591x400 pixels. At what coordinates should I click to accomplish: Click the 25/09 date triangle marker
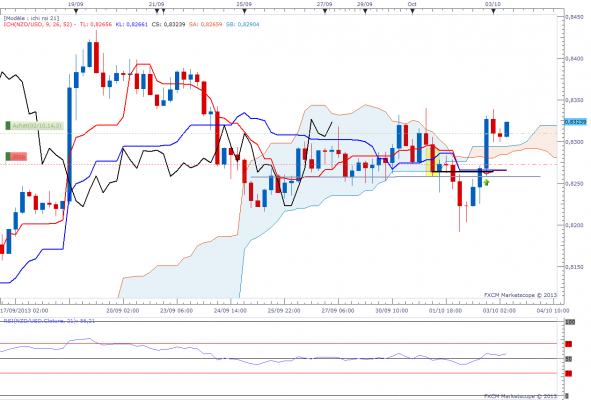click(x=244, y=11)
